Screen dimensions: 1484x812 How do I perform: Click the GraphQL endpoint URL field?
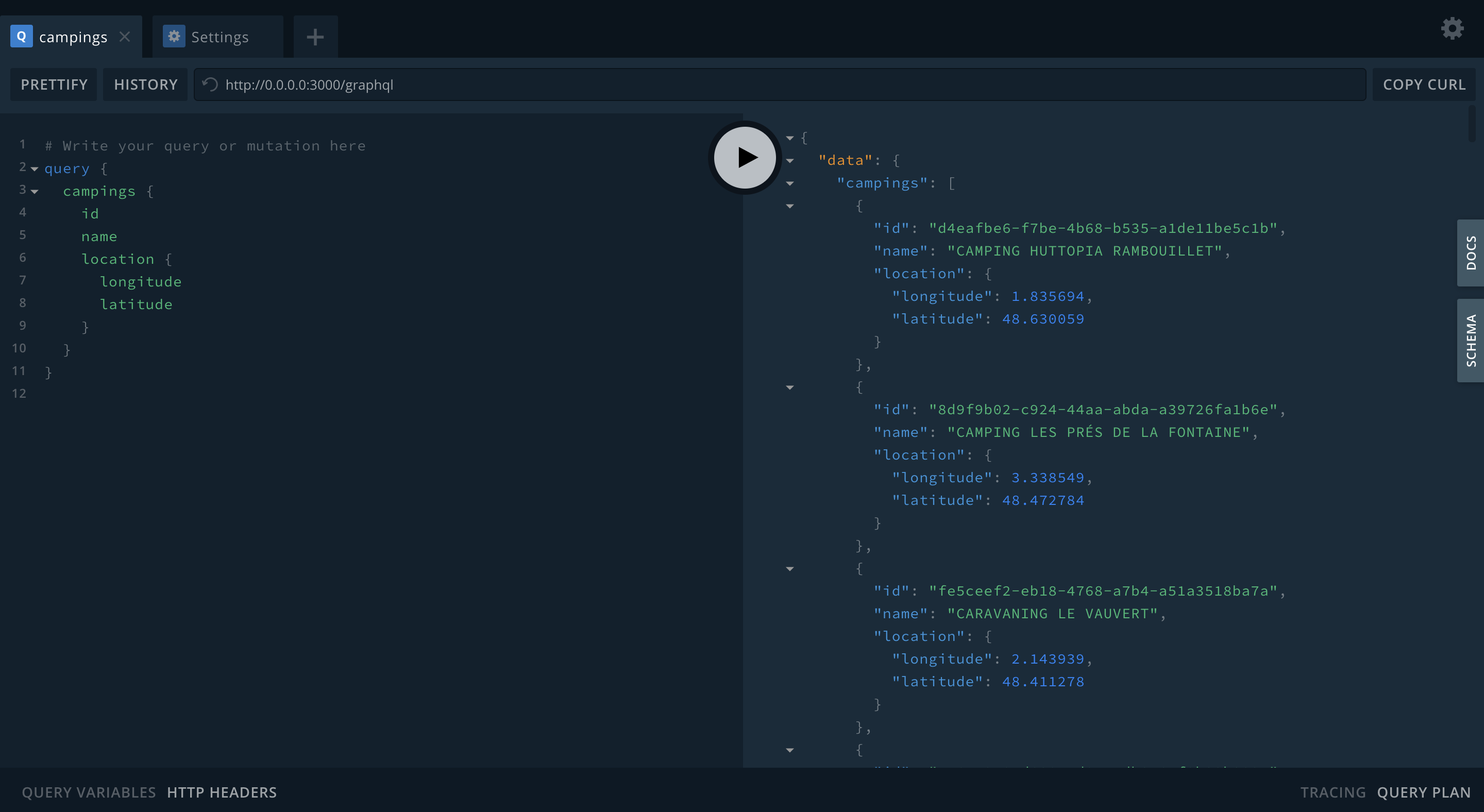[x=783, y=84]
